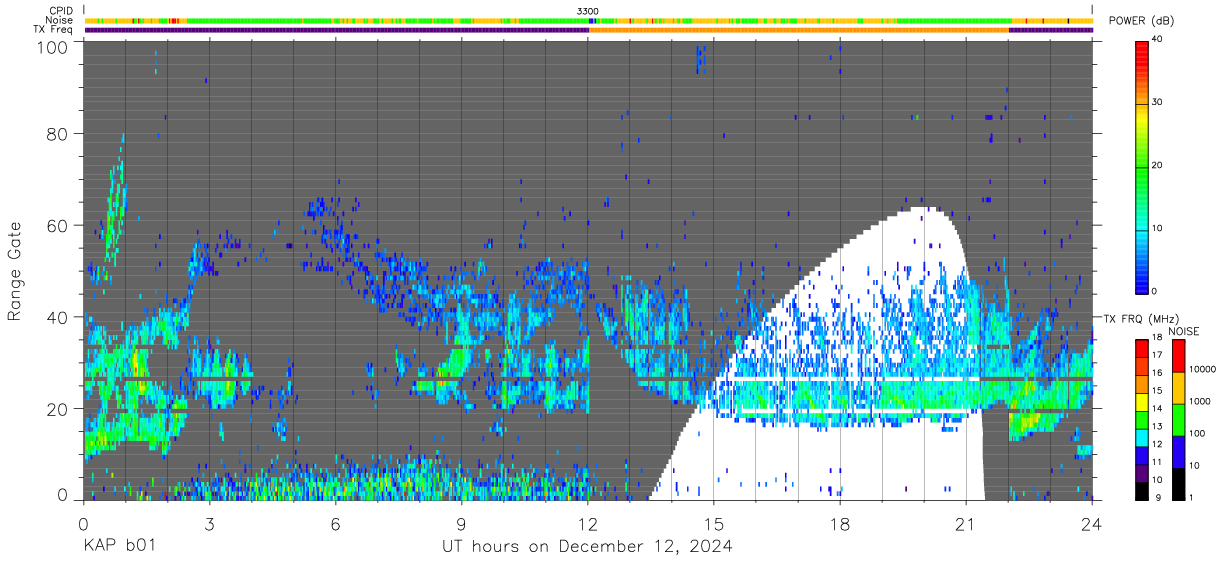This screenshot has height=567, width=1228.
Task: Click the 9 hour tick label
Action: [461, 524]
